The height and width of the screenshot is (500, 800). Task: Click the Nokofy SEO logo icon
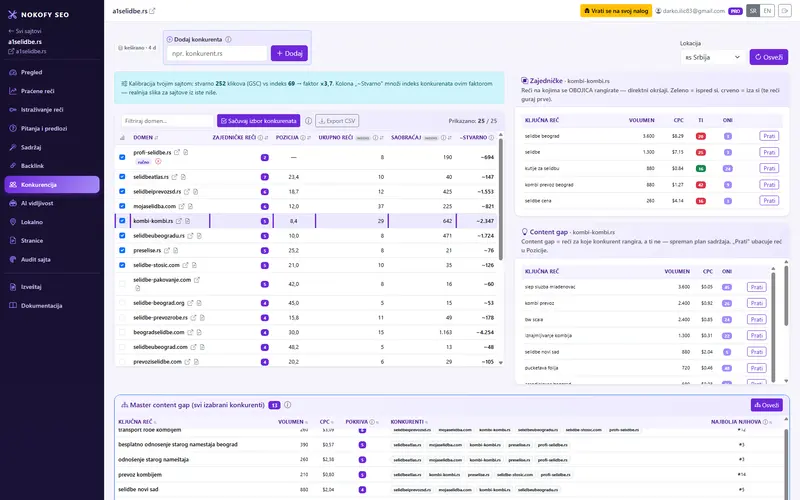(x=12, y=14)
